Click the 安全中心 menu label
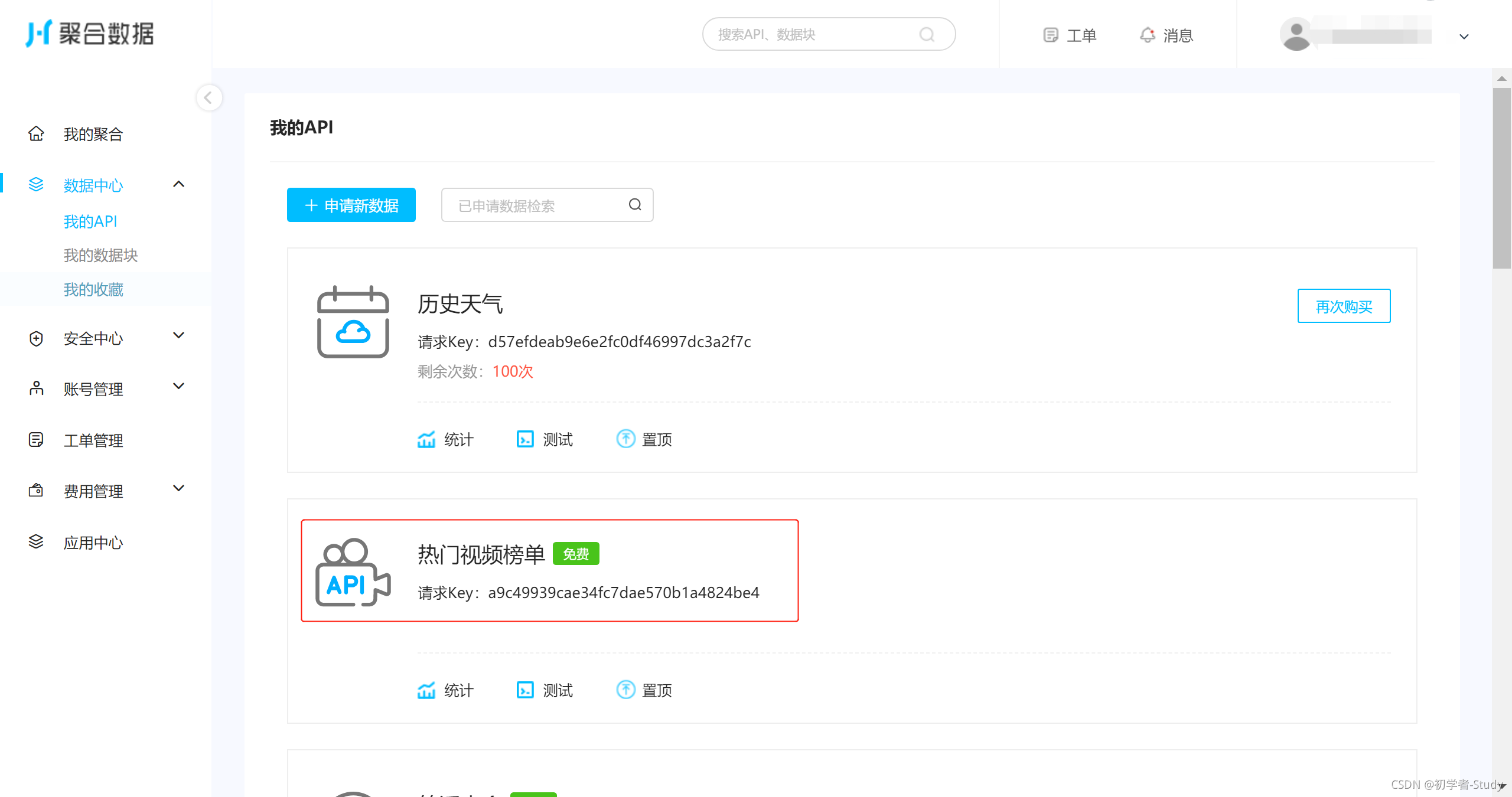 tap(93, 338)
